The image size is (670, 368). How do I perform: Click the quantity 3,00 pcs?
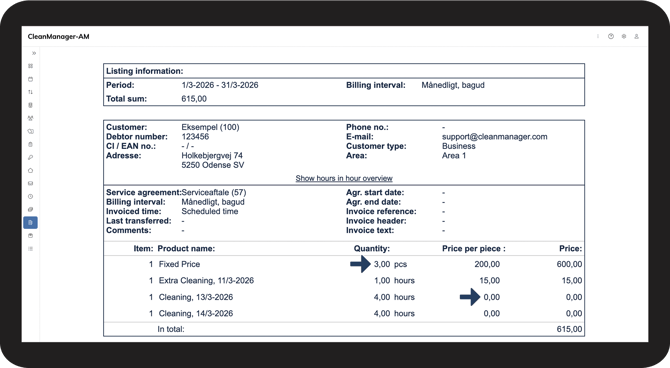point(390,264)
